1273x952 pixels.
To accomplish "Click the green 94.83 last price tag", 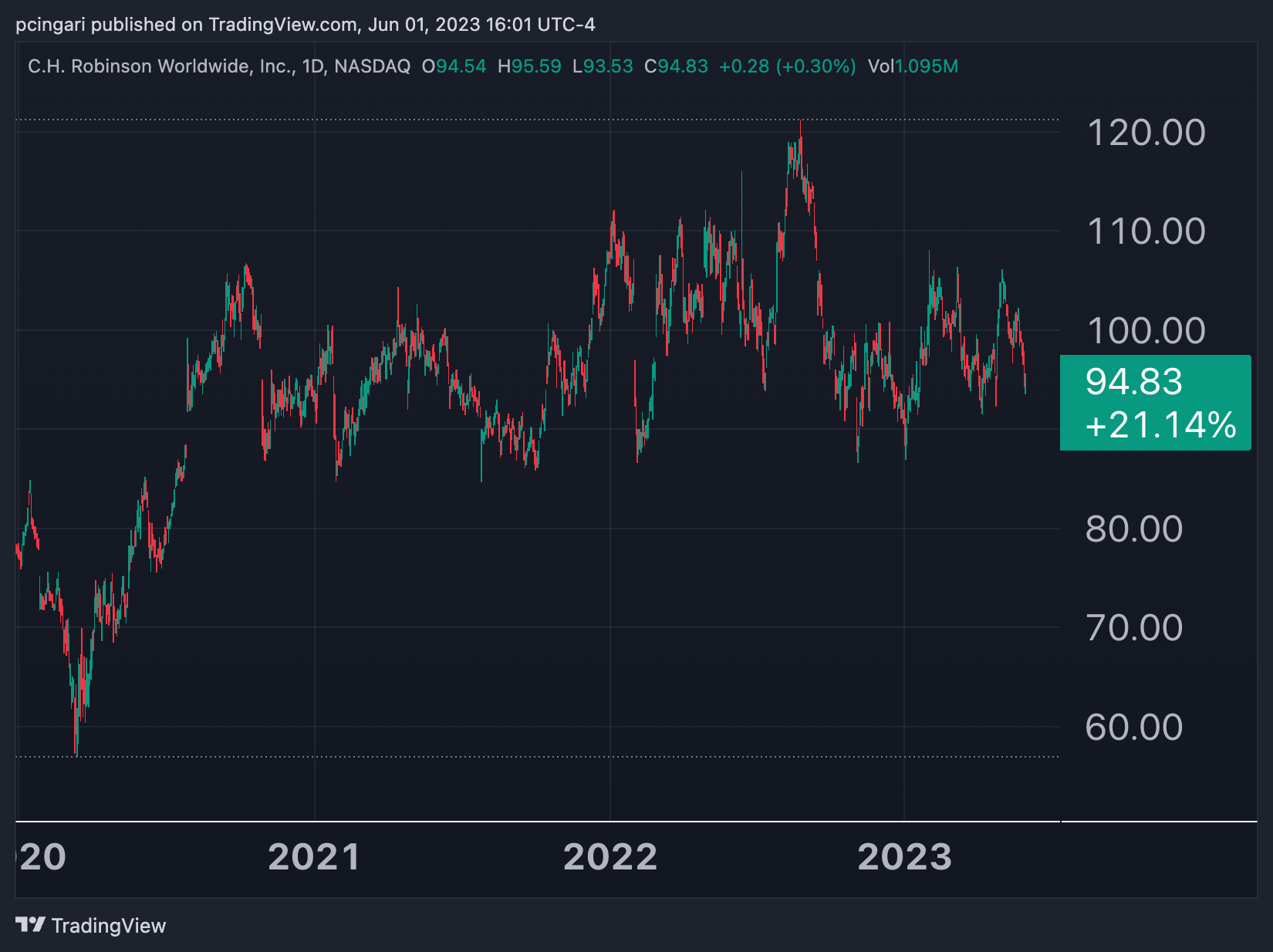I will tap(1155, 403).
